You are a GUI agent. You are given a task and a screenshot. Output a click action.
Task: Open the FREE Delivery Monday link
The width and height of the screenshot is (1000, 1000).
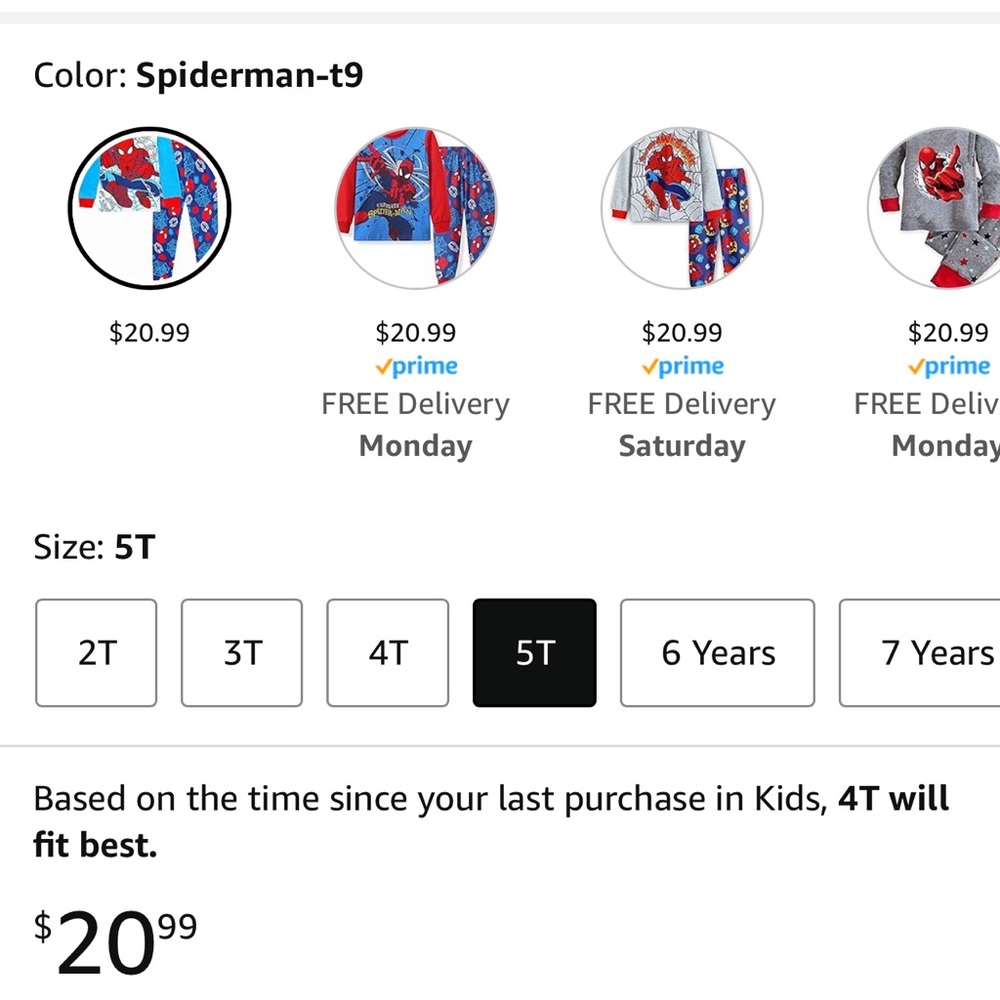coord(415,424)
